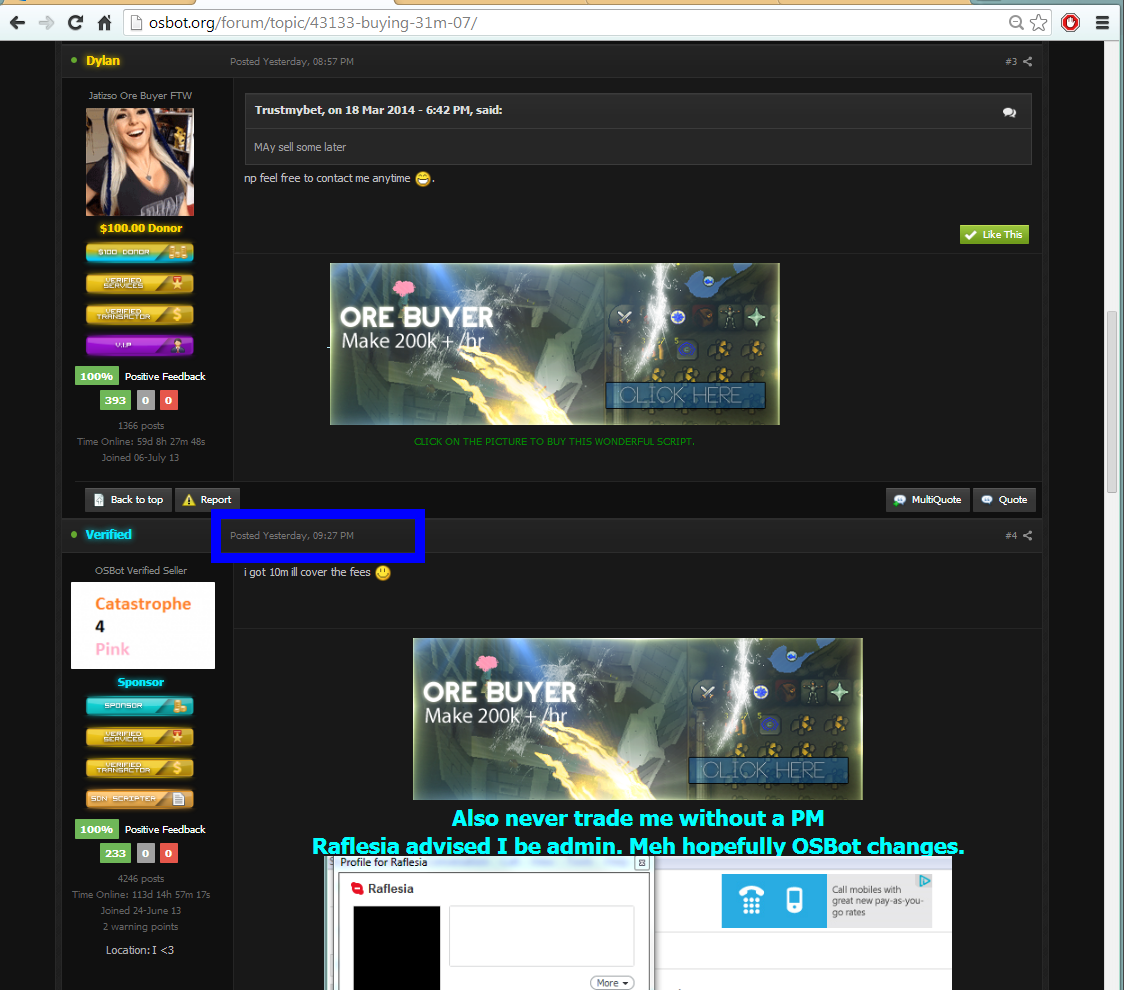1124x990 pixels.
Task: Report Dylan's post
Action: [207, 500]
